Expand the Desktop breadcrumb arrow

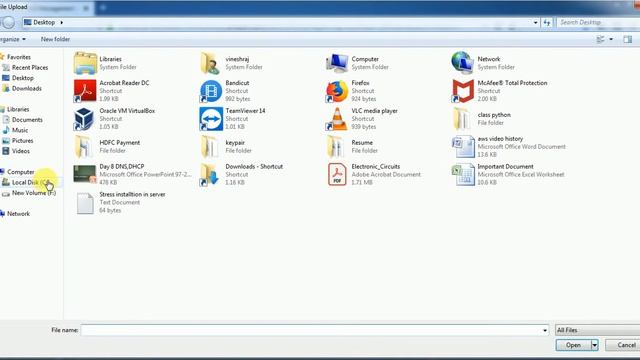pyautogui.click(x=62, y=22)
